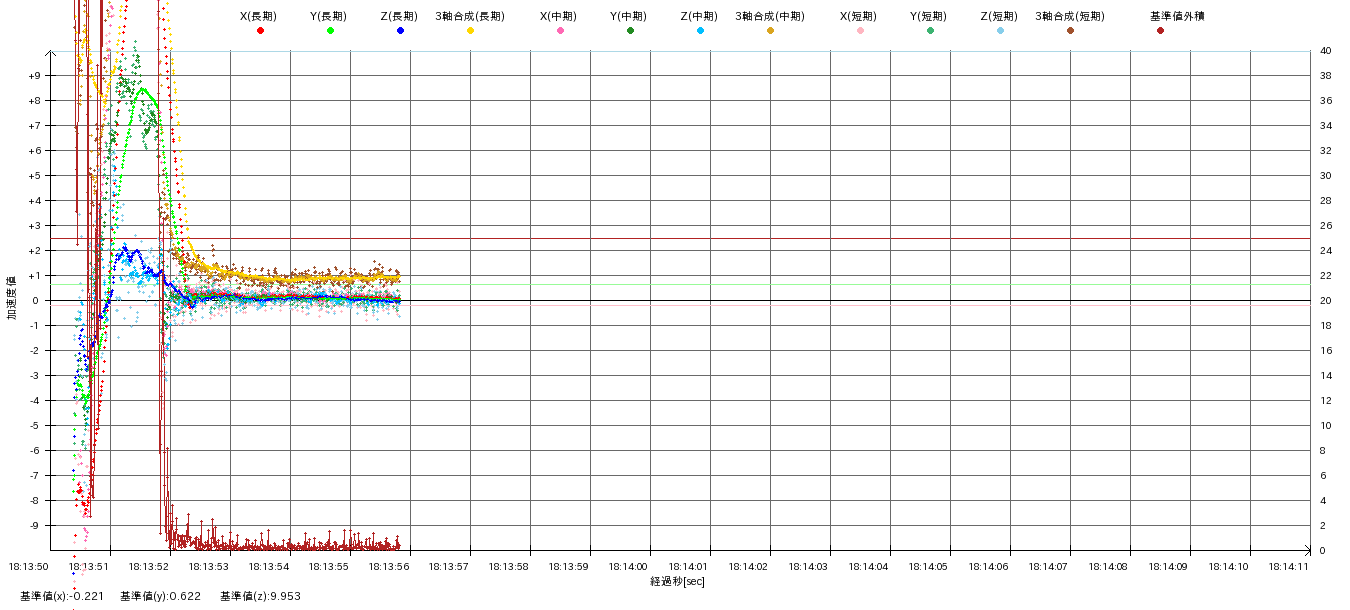This screenshot has width=1350, height=610.
Task: Click the 18:14:00 time axis tick label
Action: click(x=649, y=566)
